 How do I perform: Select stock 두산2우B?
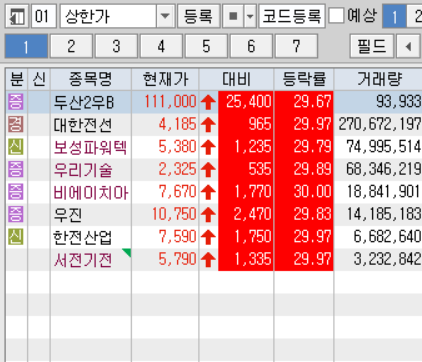84,102
